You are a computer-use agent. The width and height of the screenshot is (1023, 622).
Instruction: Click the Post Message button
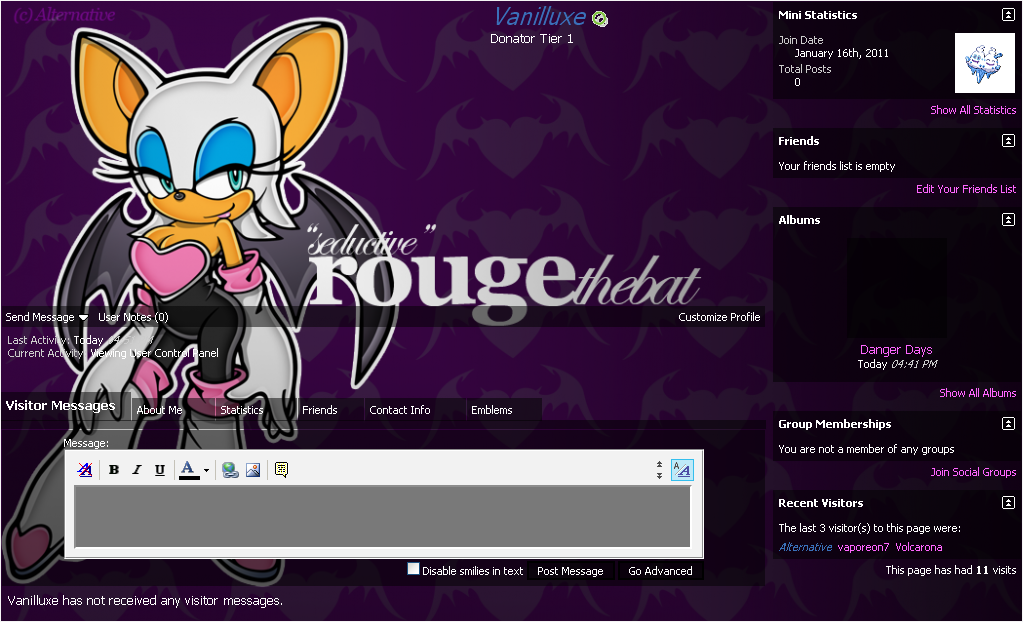point(570,571)
